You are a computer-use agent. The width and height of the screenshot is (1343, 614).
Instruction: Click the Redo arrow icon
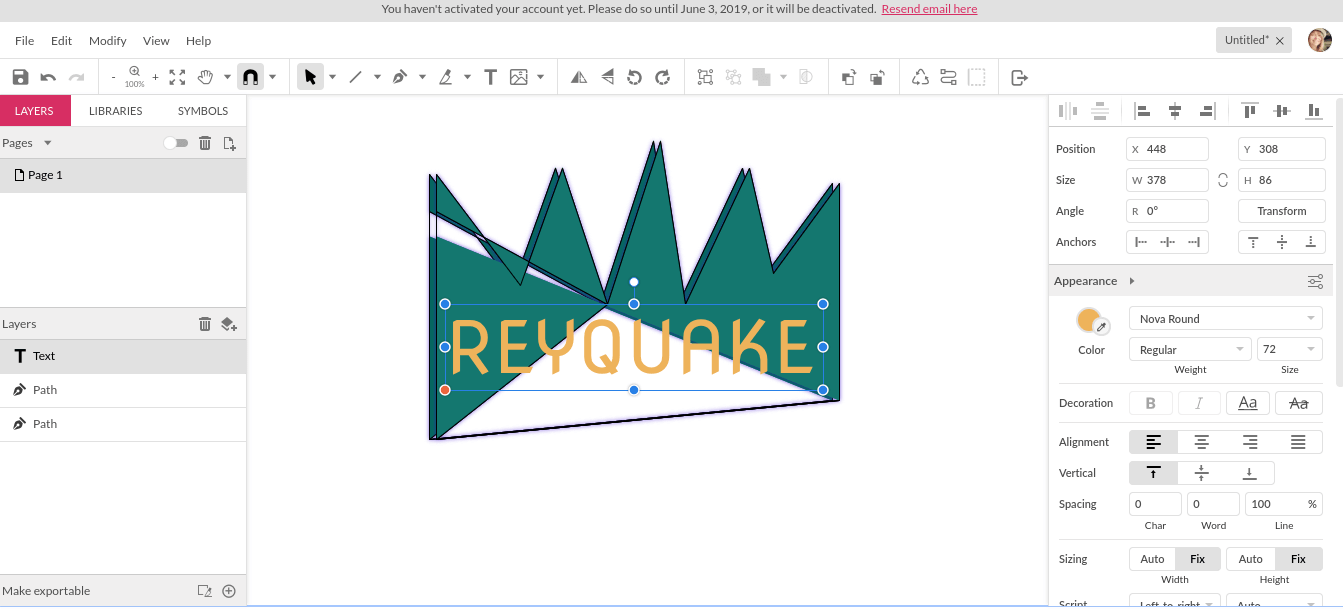pyautogui.click(x=76, y=77)
